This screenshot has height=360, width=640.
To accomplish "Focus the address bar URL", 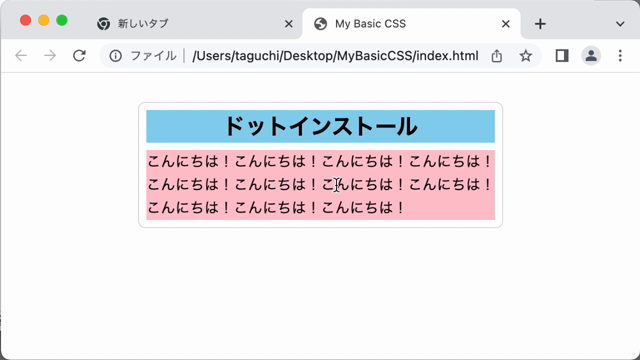I will click(x=335, y=56).
